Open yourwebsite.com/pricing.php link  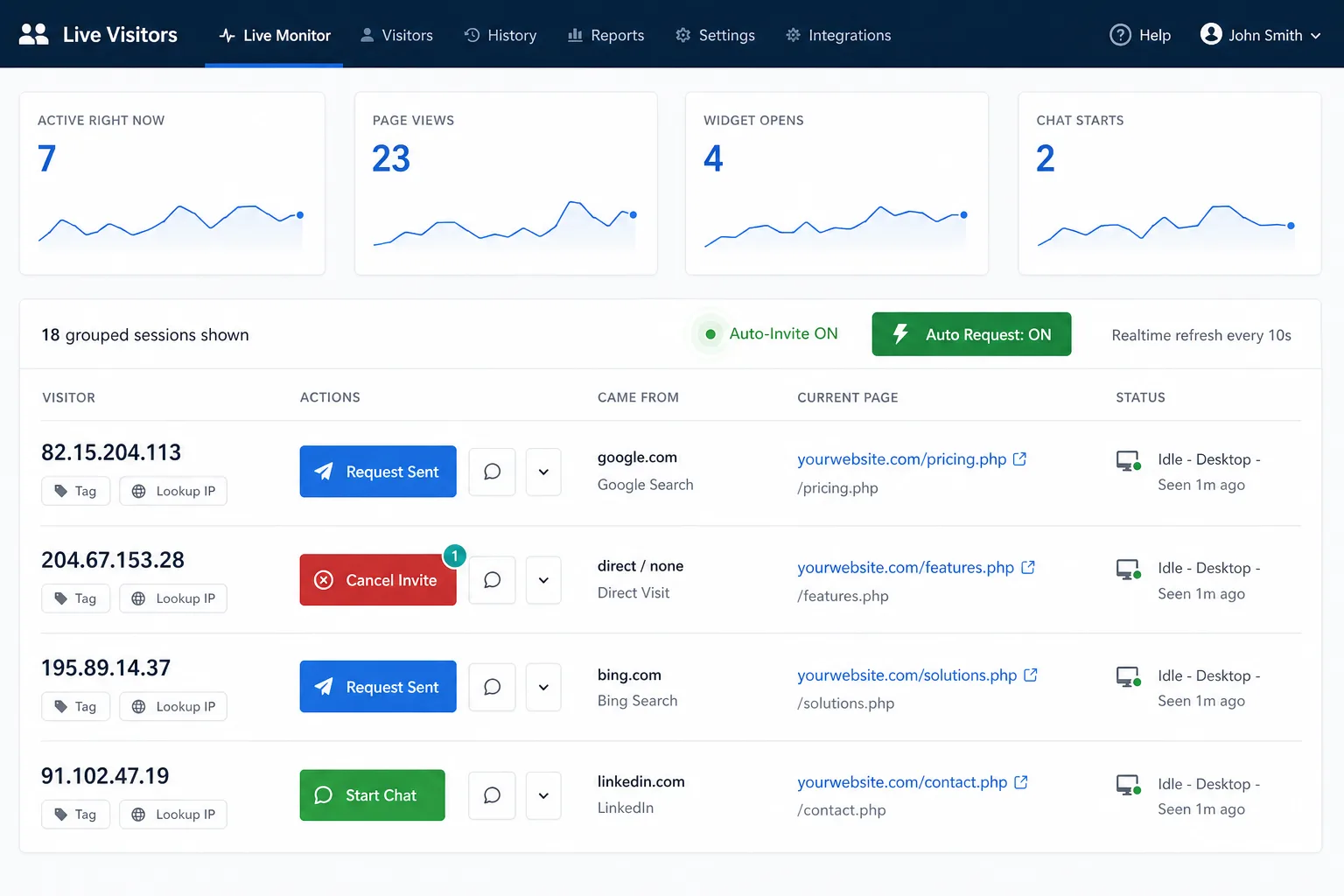[x=902, y=459]
